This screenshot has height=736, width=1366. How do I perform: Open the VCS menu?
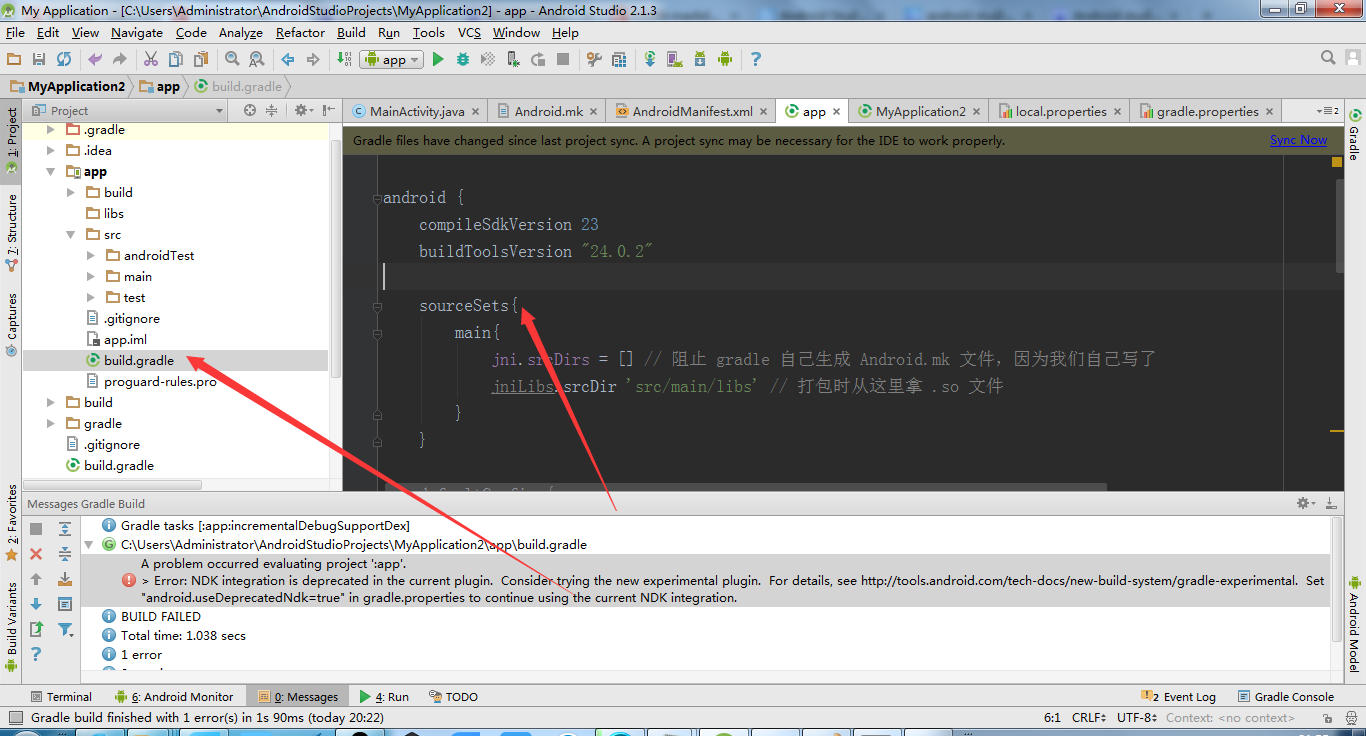469,33
